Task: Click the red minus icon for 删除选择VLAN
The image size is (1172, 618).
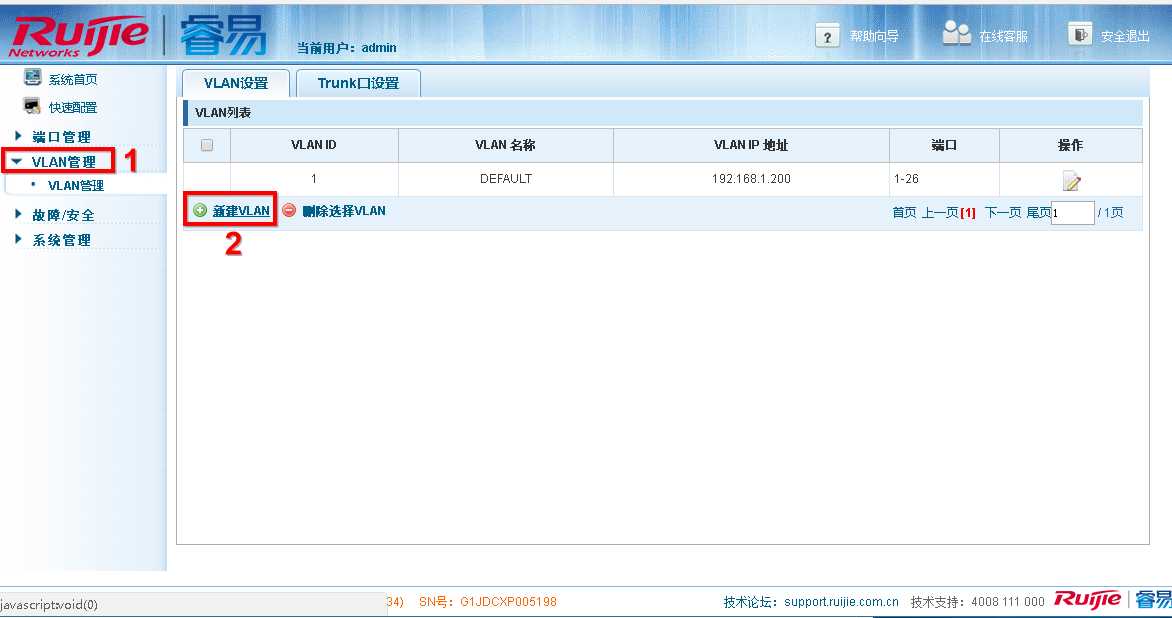Action: click(289, 211)
